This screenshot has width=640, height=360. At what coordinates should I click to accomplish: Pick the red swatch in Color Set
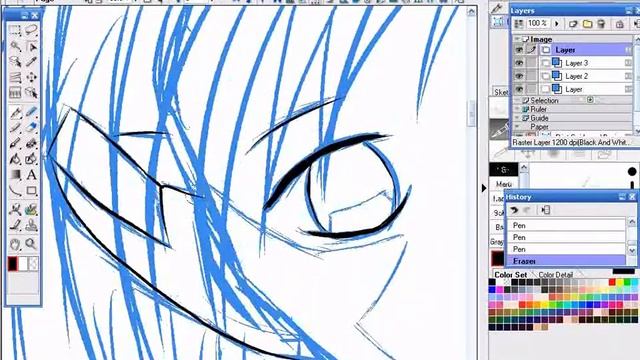point(612,282)
